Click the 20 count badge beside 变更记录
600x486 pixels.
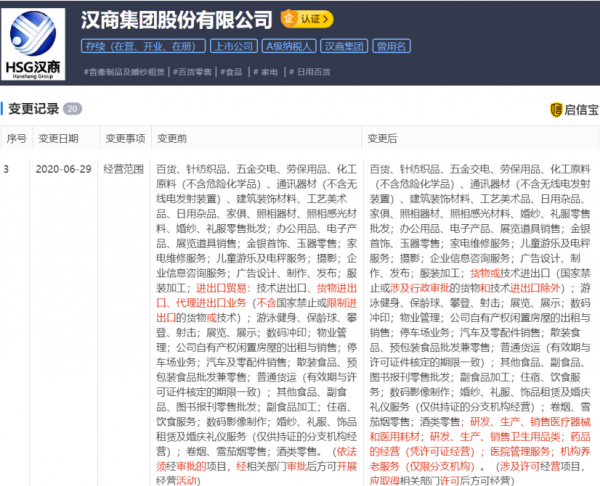pyautogui.click(x=72, y=109)
